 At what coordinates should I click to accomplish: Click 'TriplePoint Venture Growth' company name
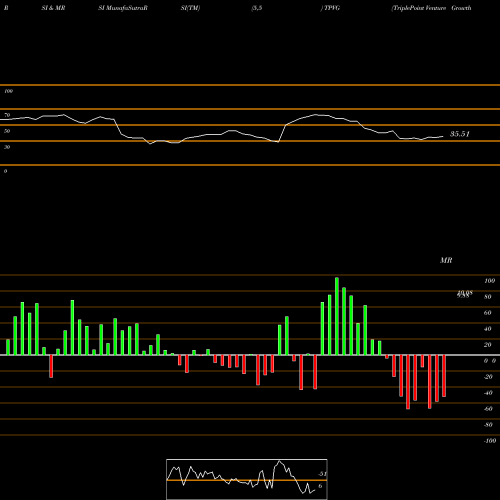pos(432,8)
